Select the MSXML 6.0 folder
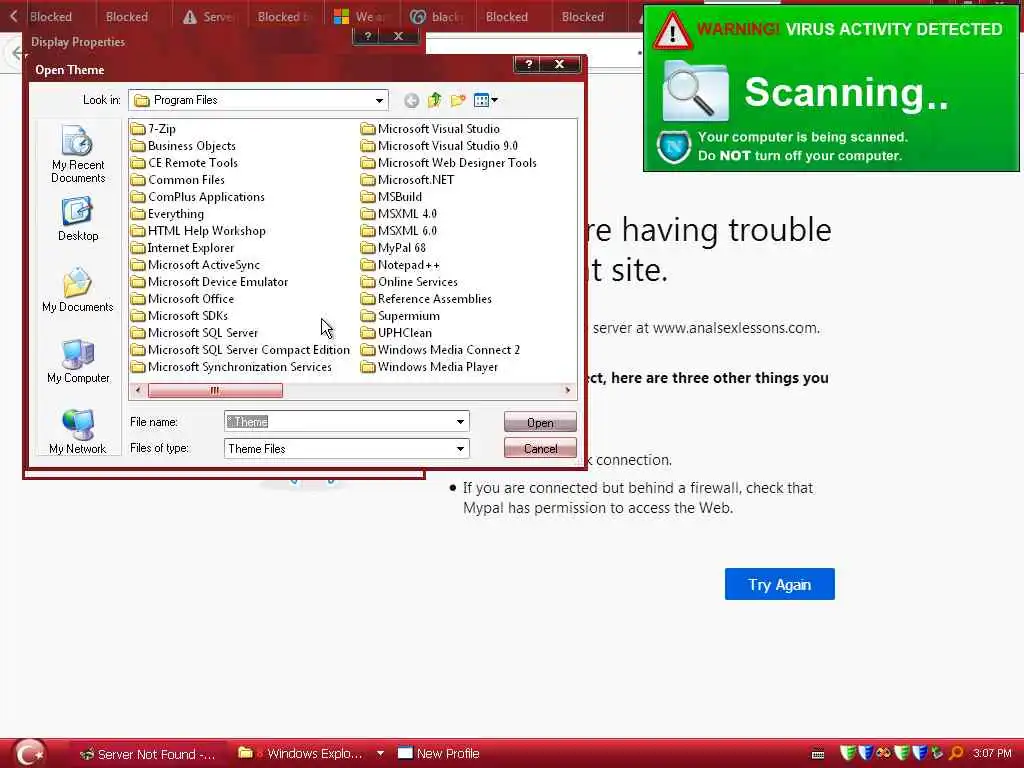1024x768 pixels. tap(399, 231)
